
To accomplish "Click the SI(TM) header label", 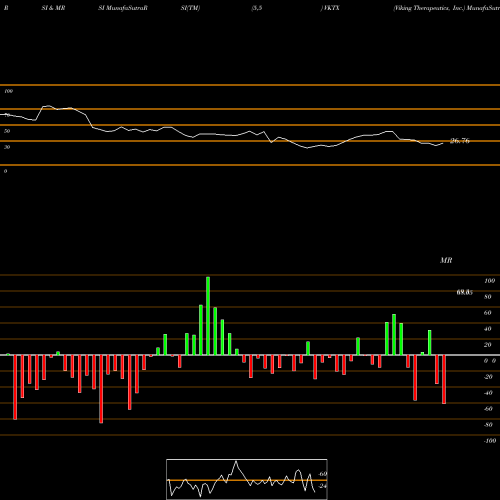I will coord(190,8).
